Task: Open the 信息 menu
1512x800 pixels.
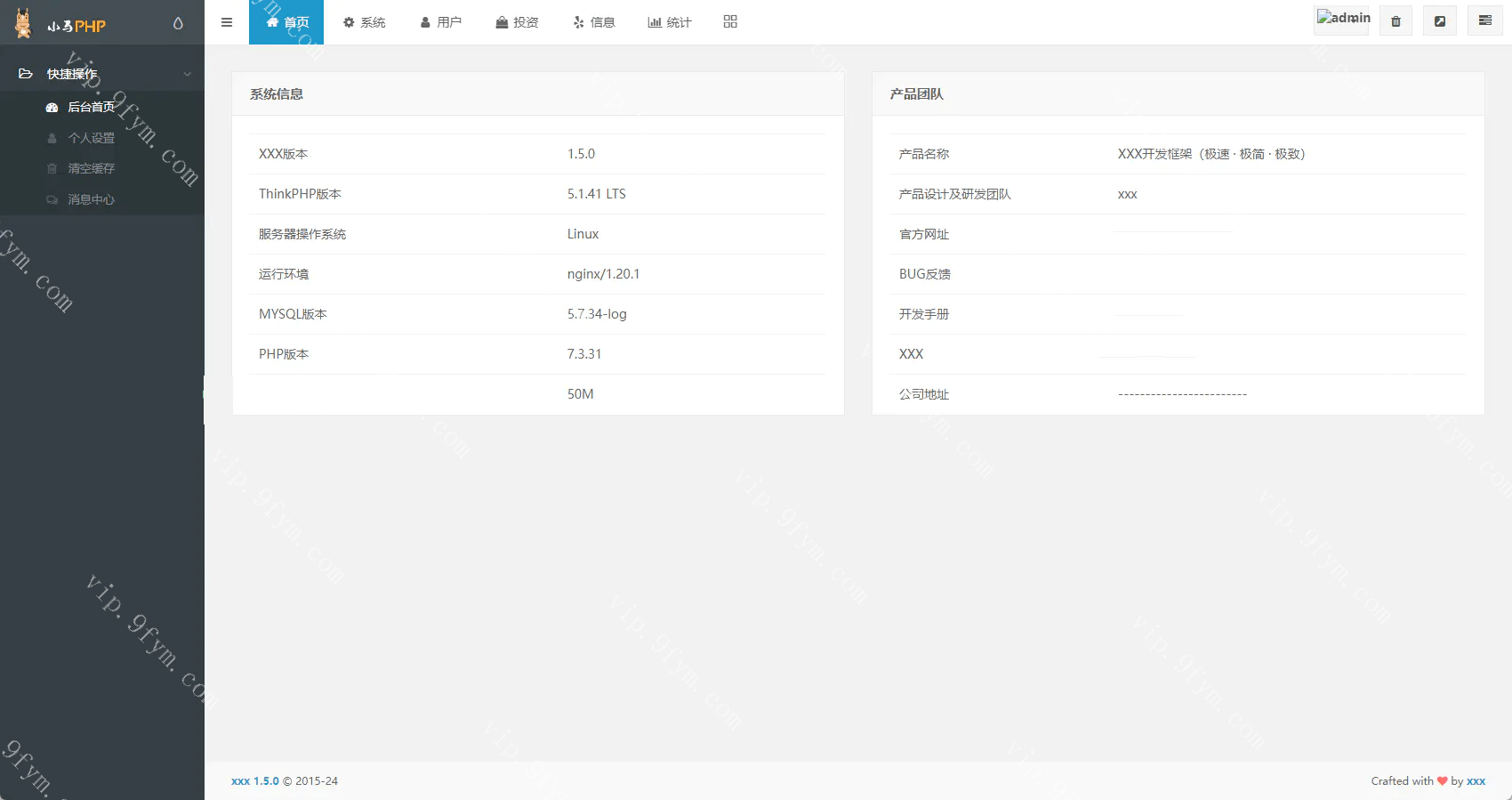Action: [593, 22]
